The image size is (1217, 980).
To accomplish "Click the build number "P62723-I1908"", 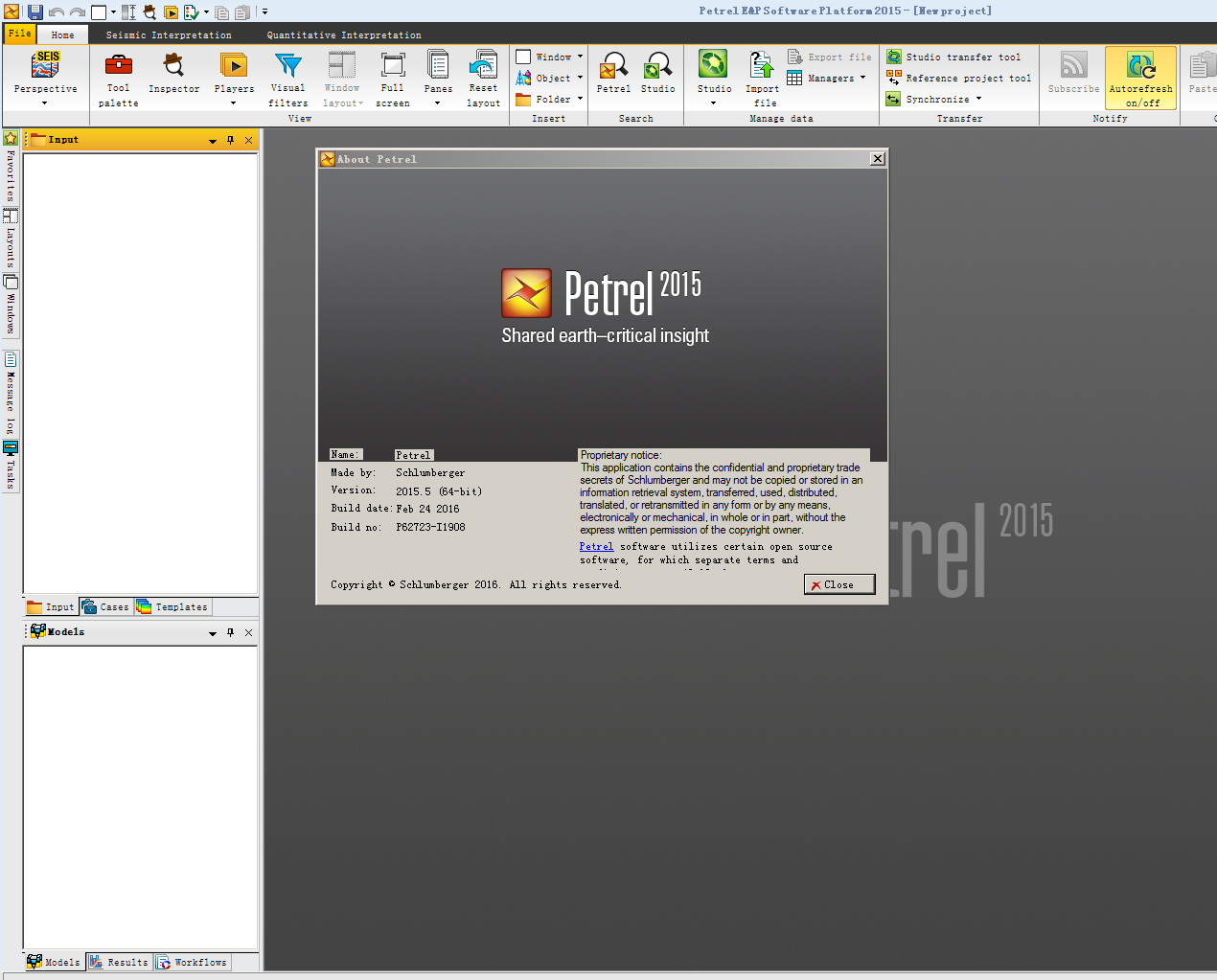I will tap(430, 528).
